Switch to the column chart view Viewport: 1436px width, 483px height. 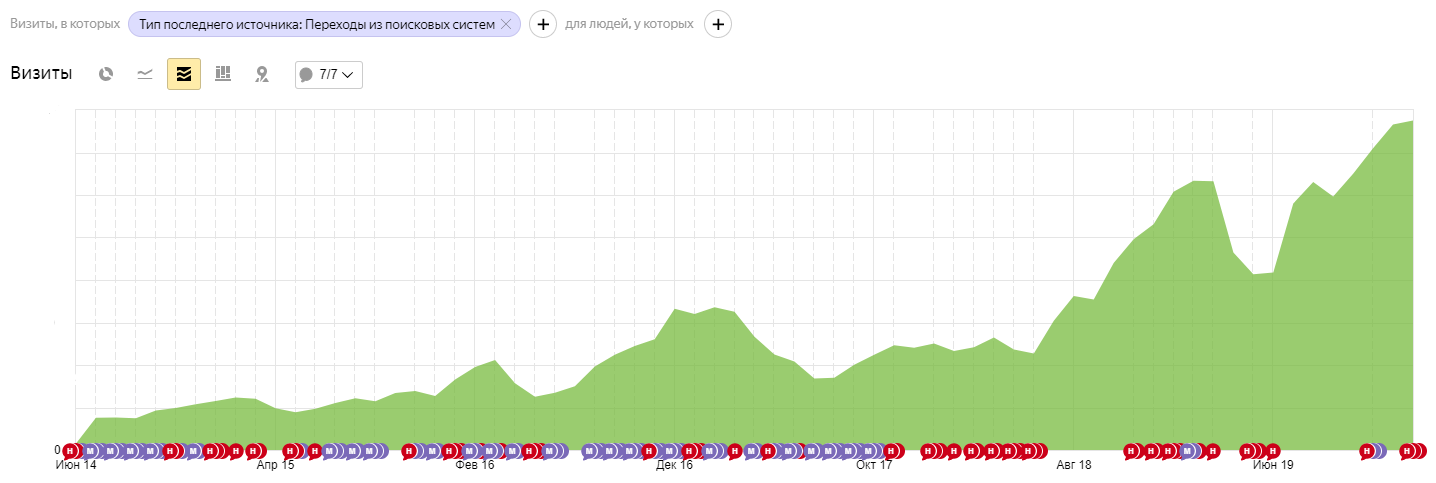coord(223,74)
